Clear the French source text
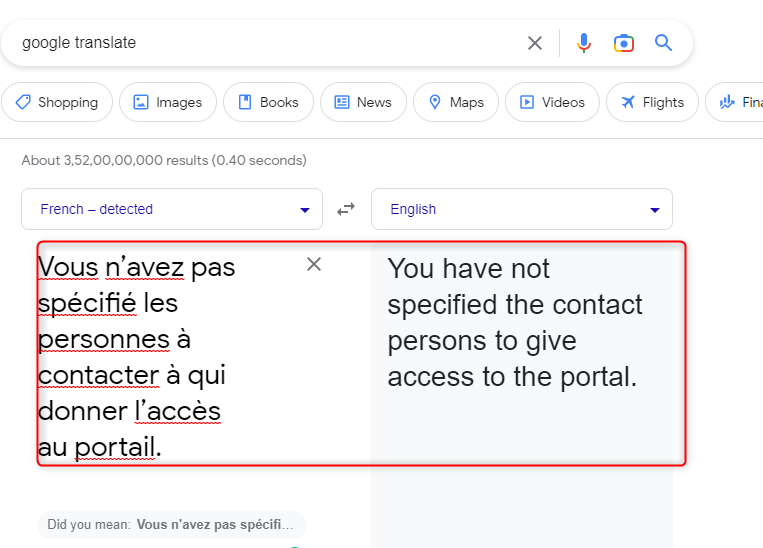Screen dimensions: 763x548 (314, 264)
